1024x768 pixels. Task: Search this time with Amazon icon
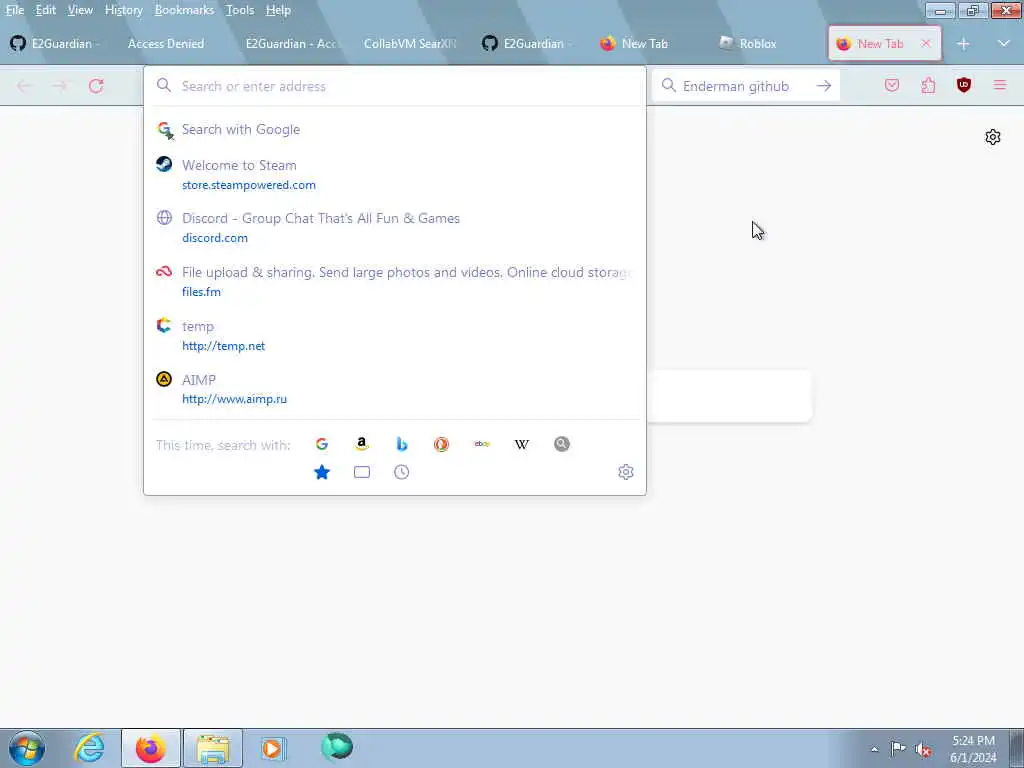click(x=362, y=444)
